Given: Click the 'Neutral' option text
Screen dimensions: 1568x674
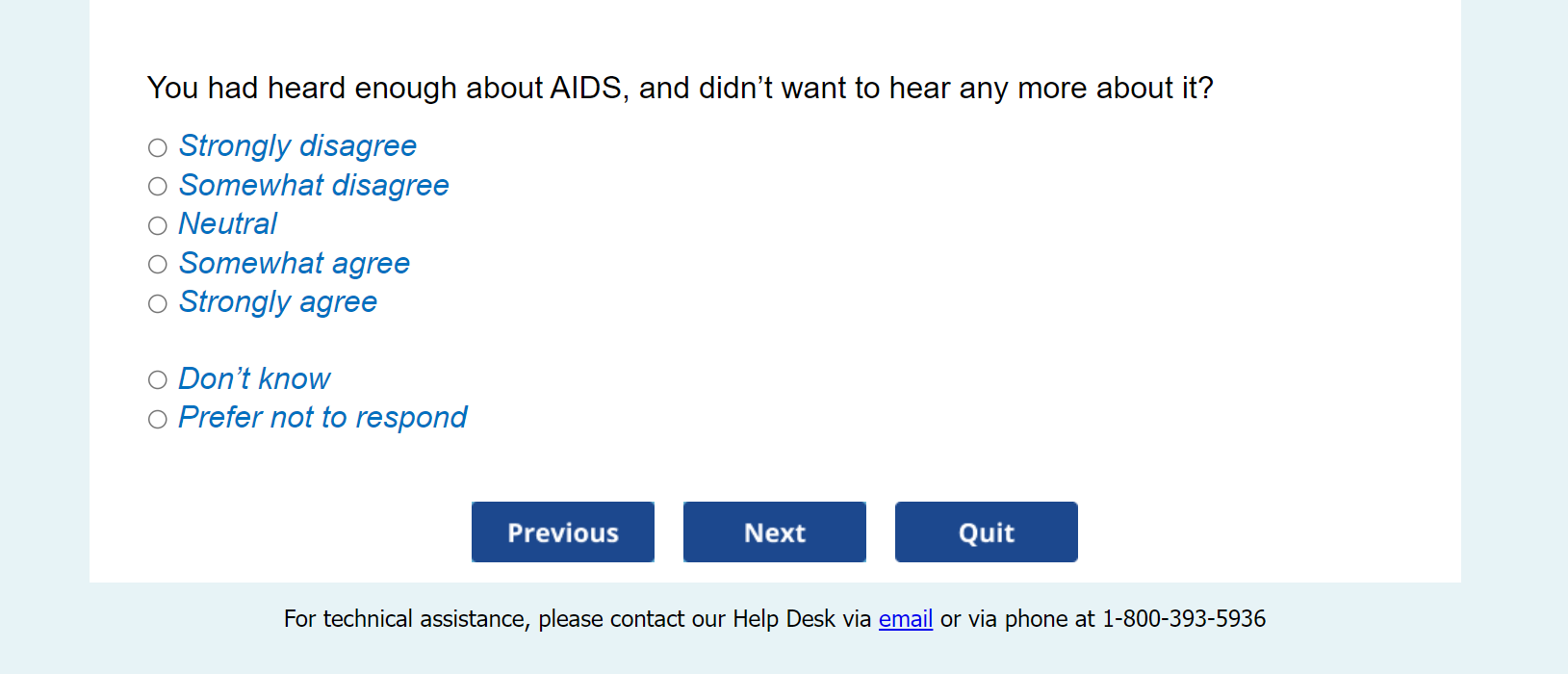Looking at the screenshot, I should tap(228, 223).
